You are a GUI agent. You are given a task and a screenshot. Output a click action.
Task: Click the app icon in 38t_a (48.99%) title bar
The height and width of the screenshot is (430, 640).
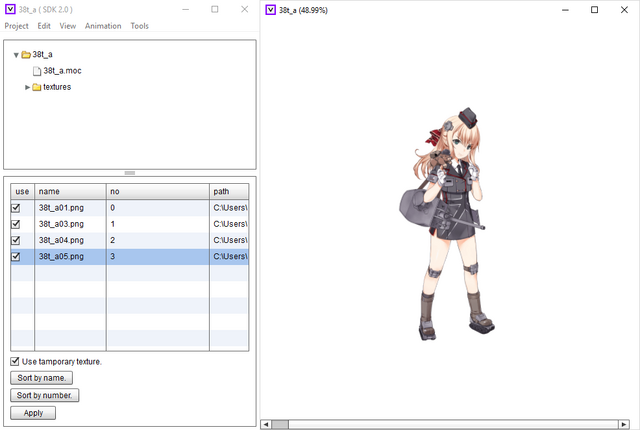point(271,9)
